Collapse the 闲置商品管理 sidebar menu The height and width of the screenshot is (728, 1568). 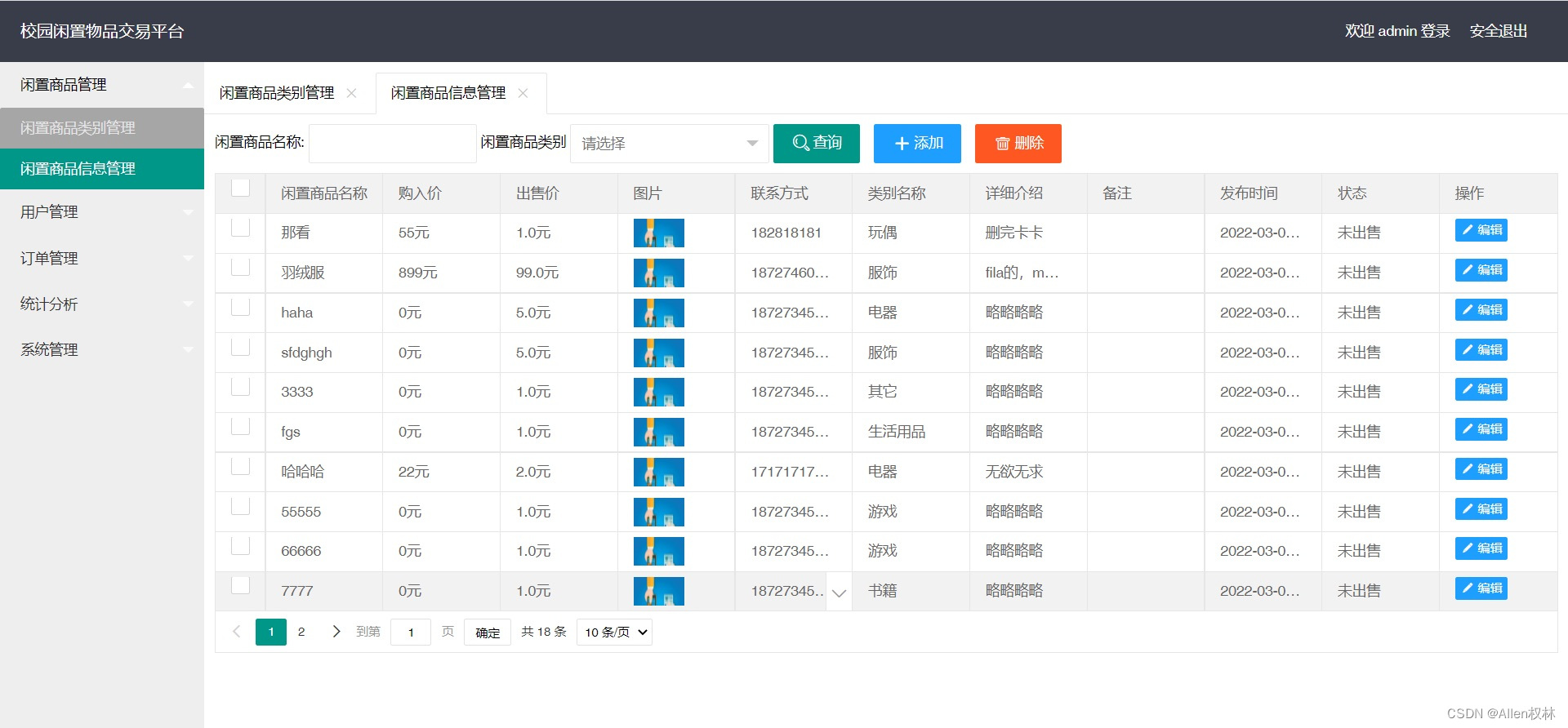[x=102, y=85]
